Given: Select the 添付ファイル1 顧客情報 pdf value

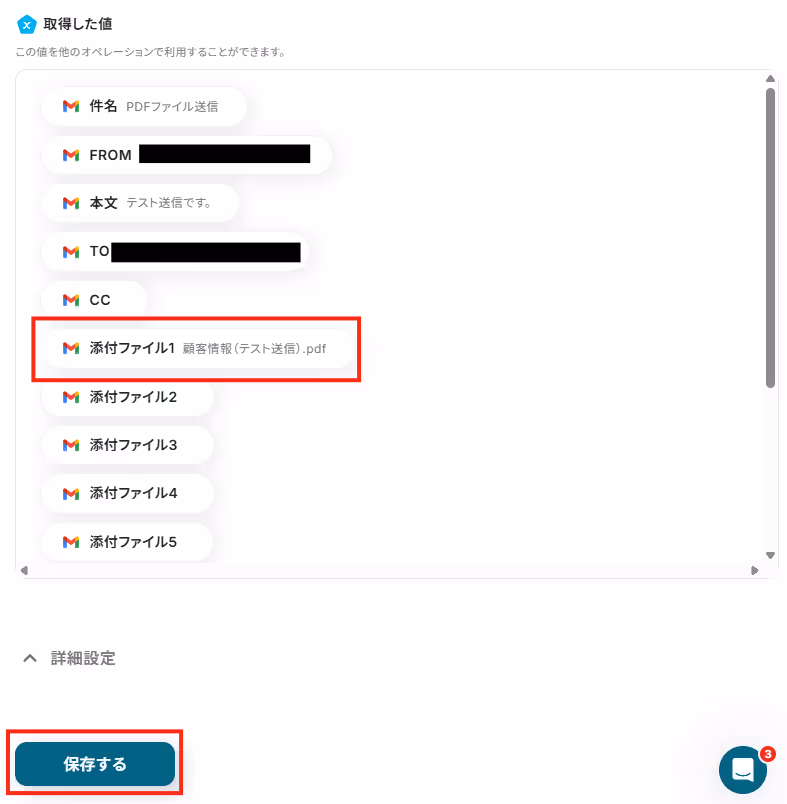Looking at the screenshot, I should click(198, 348).
